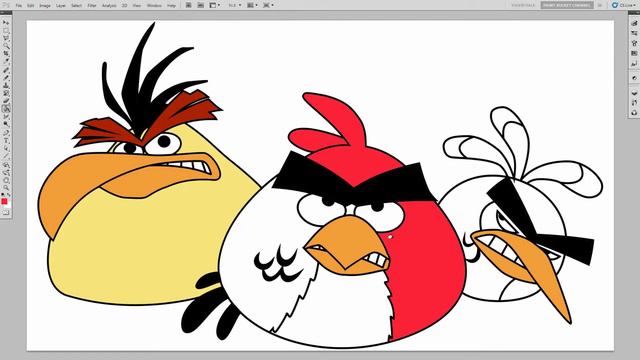640x360 pixels.
Task: Open the Filter menu
Action: 92,6
